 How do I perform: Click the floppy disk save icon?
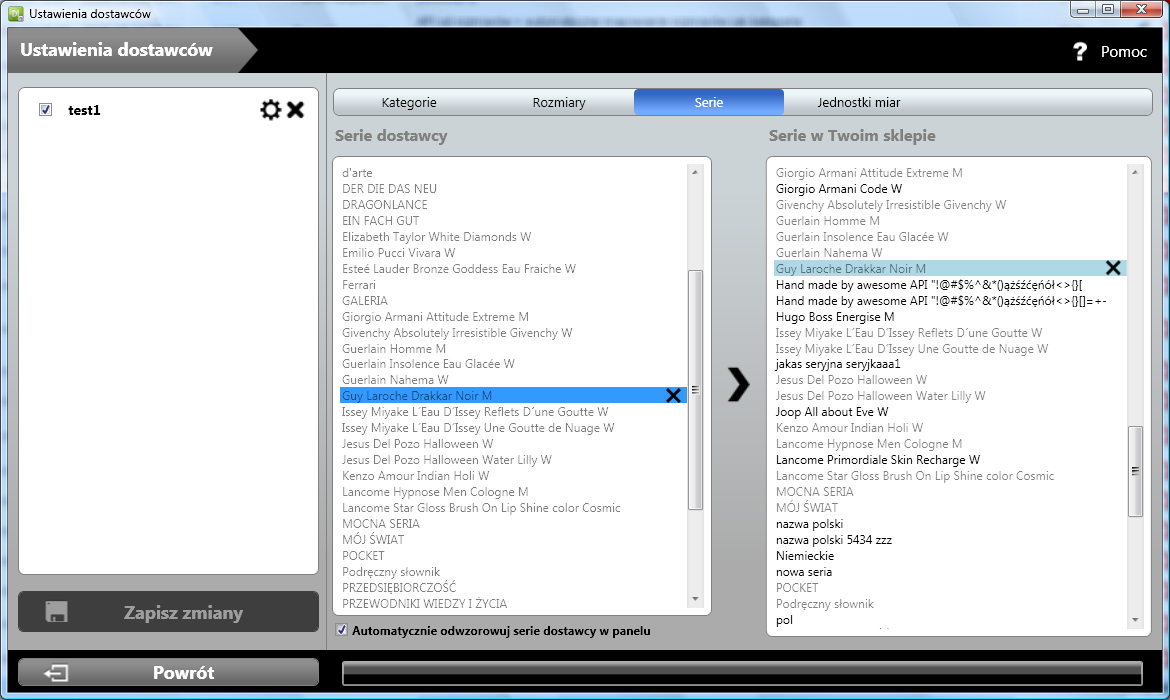point(57,612)
